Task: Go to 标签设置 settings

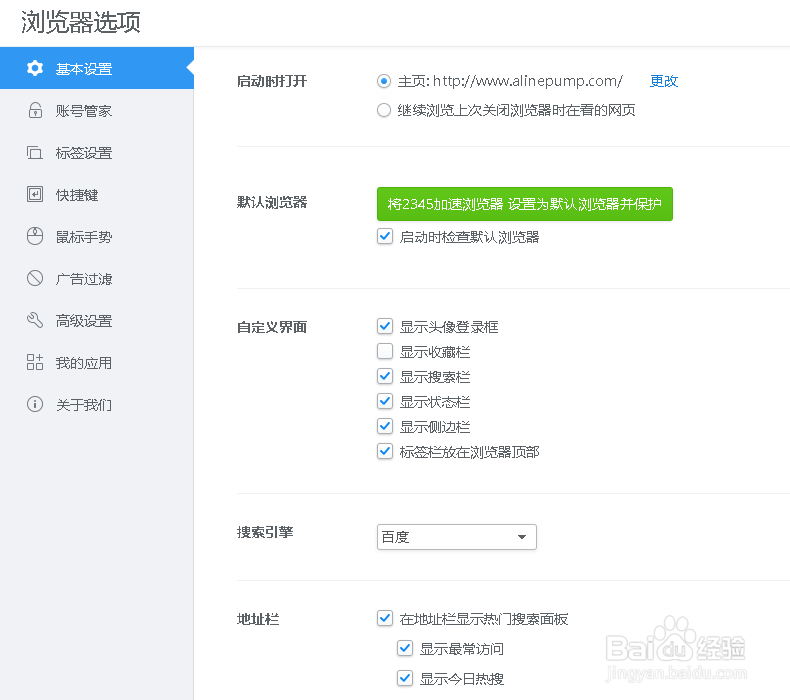Action: (97, 152)
